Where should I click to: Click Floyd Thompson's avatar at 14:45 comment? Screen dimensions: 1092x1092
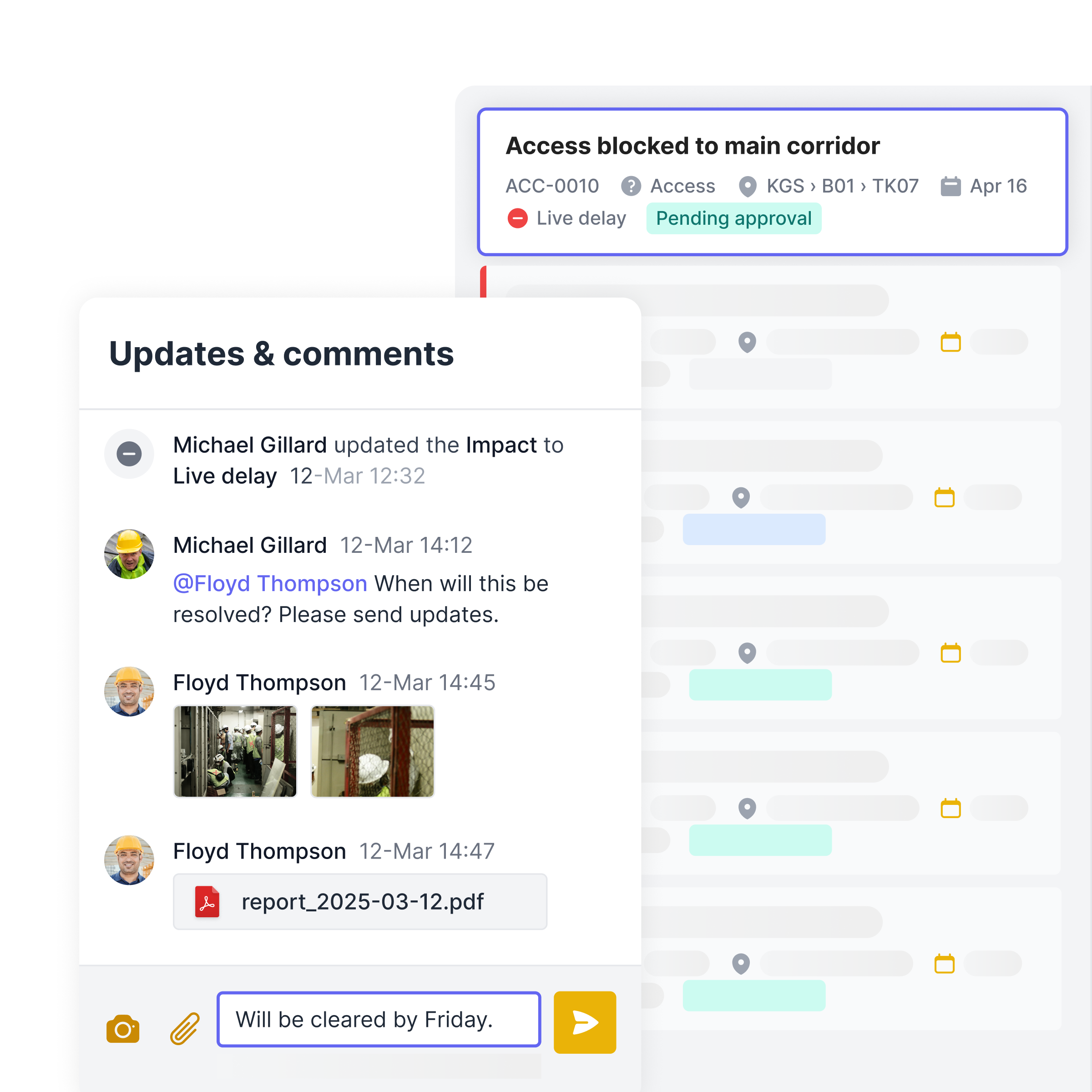click(129, 691)
